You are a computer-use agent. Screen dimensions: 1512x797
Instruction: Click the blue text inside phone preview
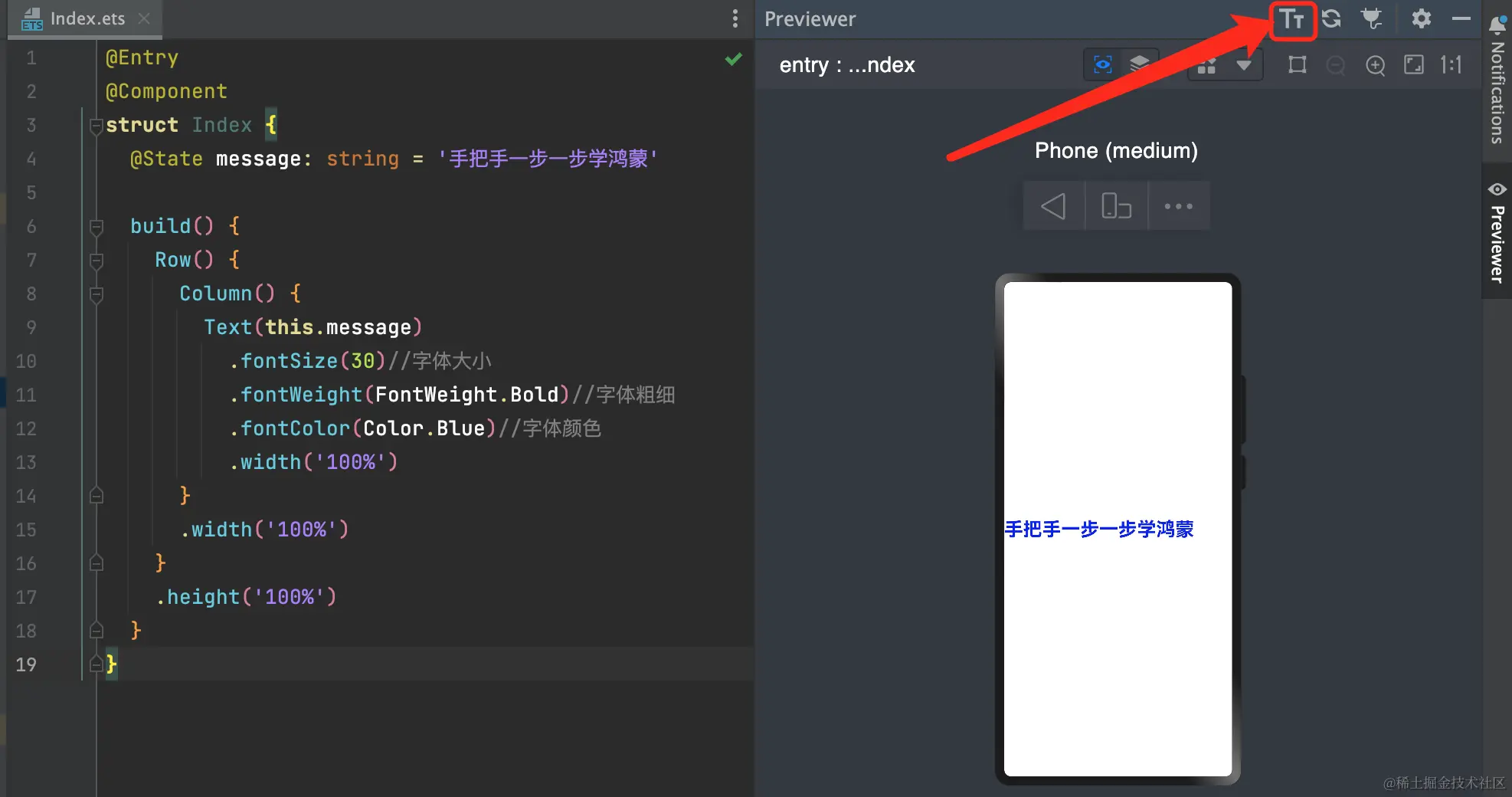point(1099,530)
